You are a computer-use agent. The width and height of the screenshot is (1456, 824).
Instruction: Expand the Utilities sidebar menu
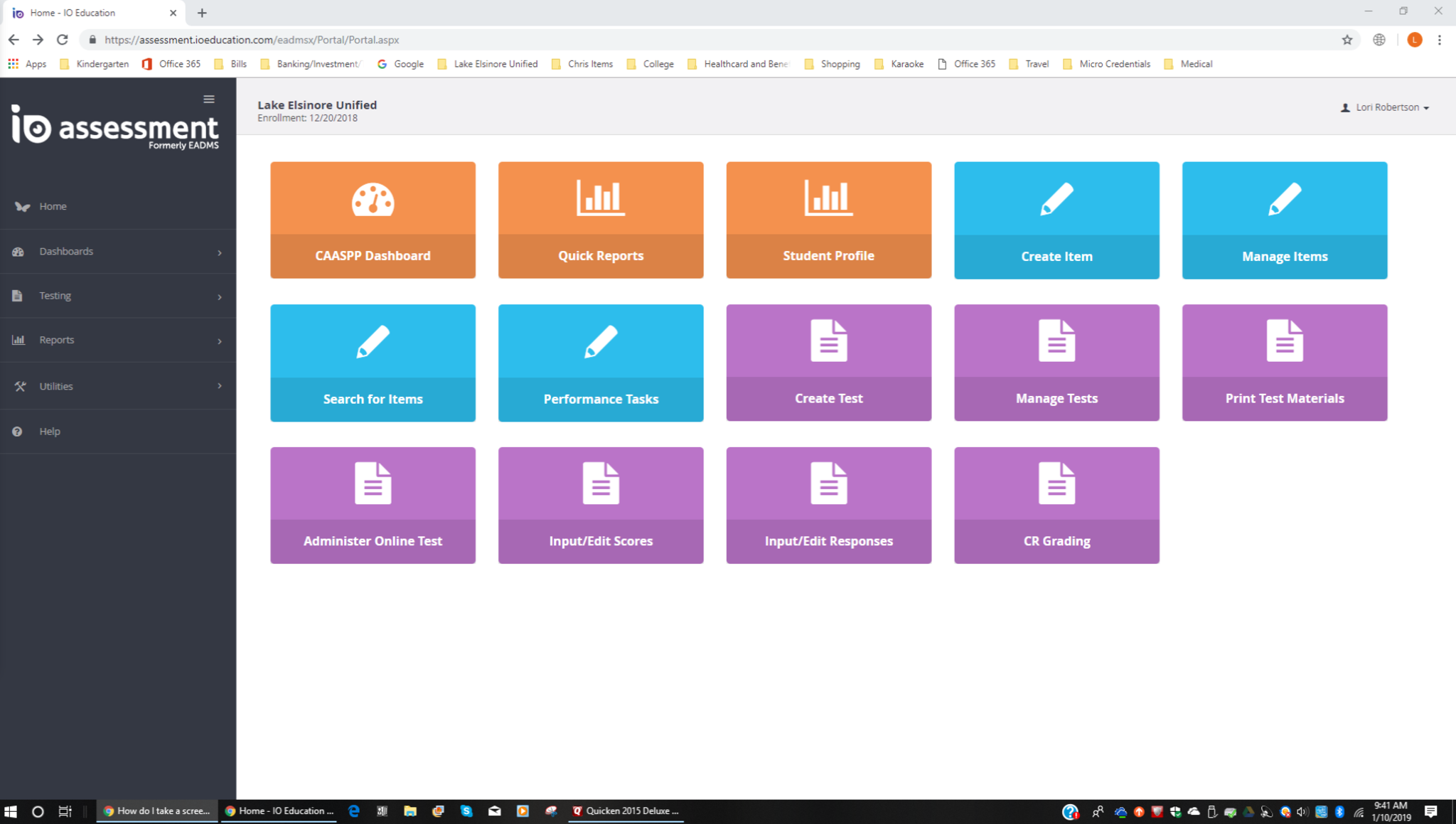[117, 386]
